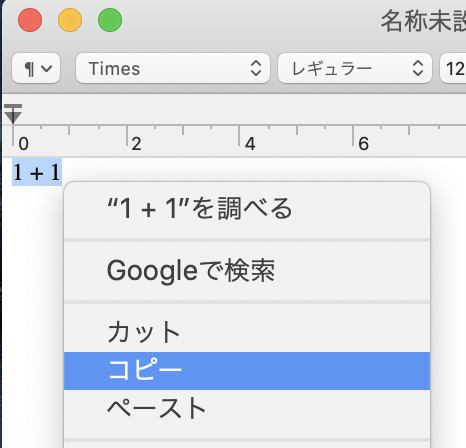
Task: Click the indent marker on the ruler
Action: click(13, 114)
